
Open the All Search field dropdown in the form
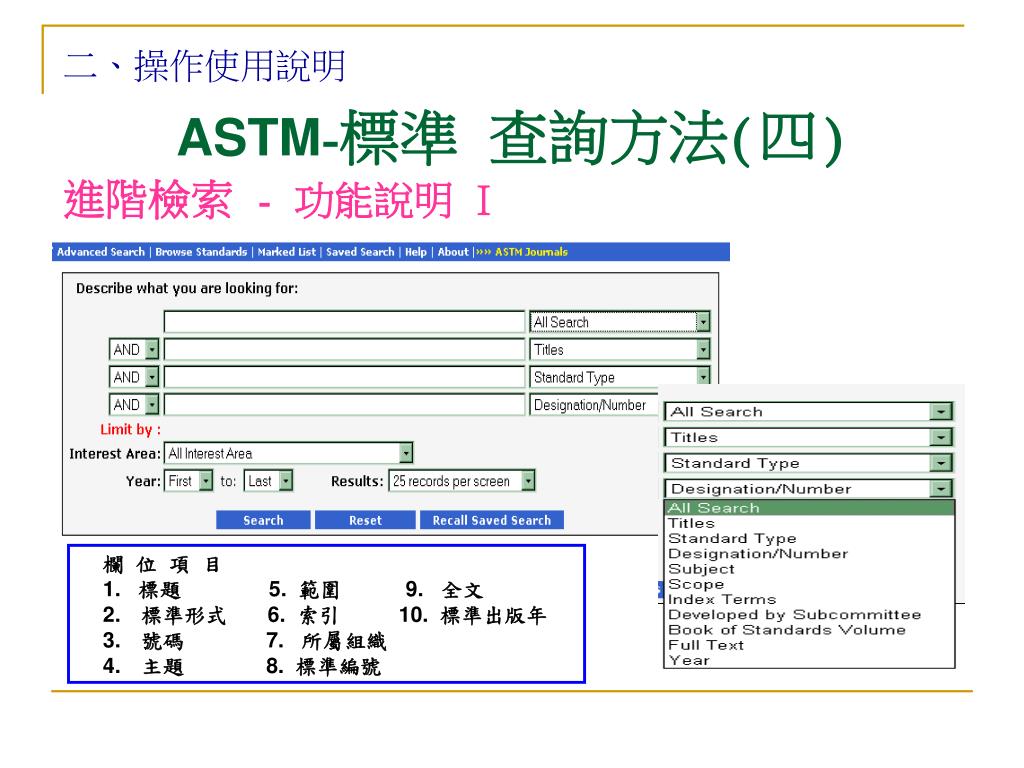pos(619,322)
